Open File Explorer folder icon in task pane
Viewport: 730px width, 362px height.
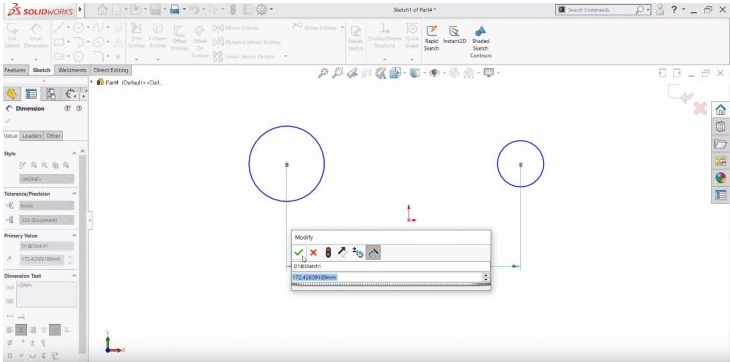720,144
